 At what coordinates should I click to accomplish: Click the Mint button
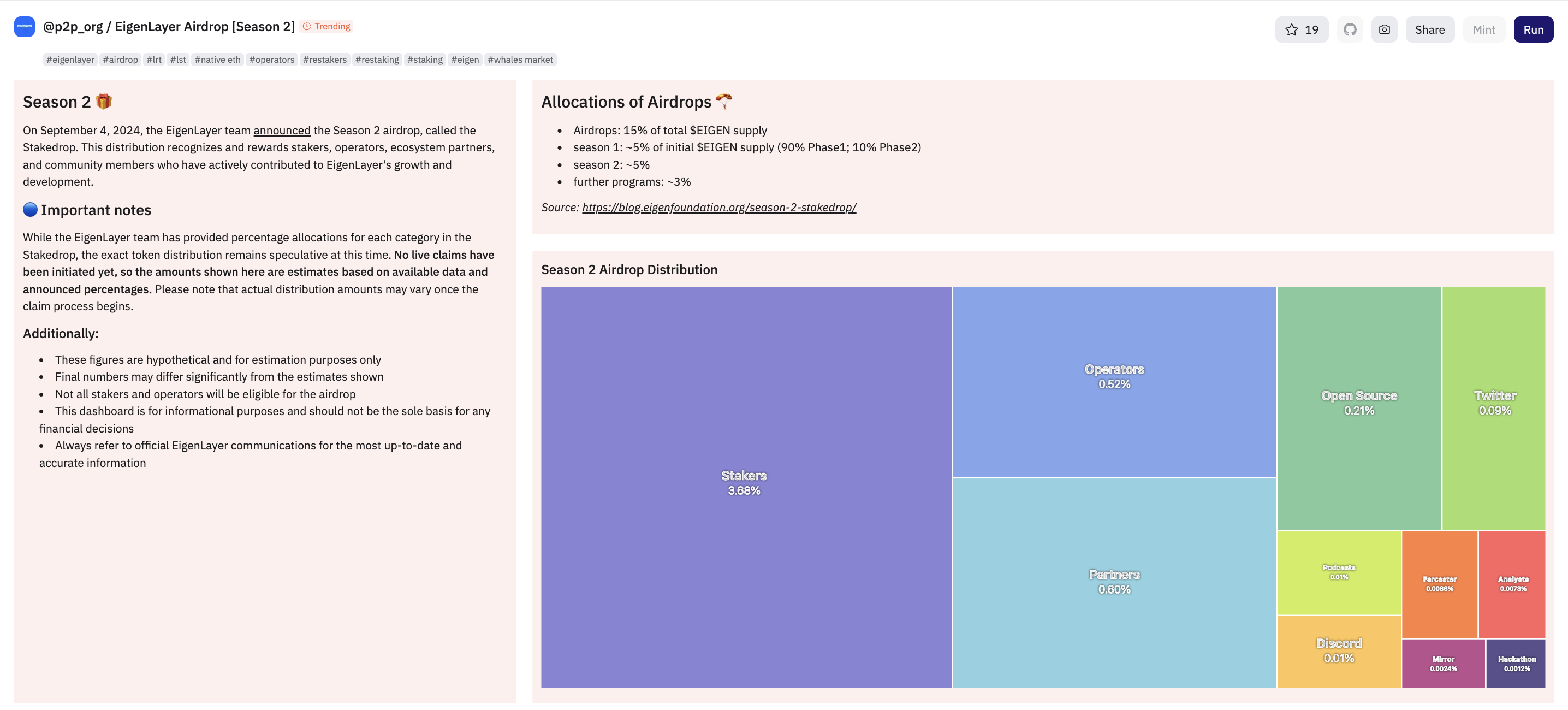pyautogui.click(x=1483, y=30)
